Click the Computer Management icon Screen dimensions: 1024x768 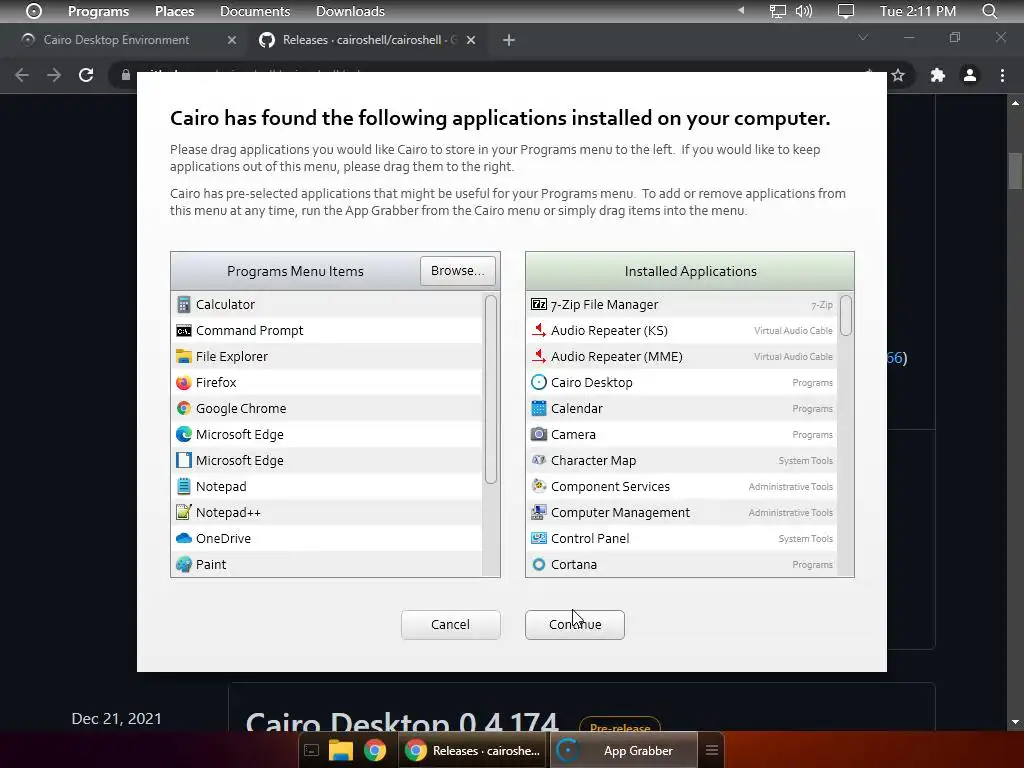coord(539,513)
